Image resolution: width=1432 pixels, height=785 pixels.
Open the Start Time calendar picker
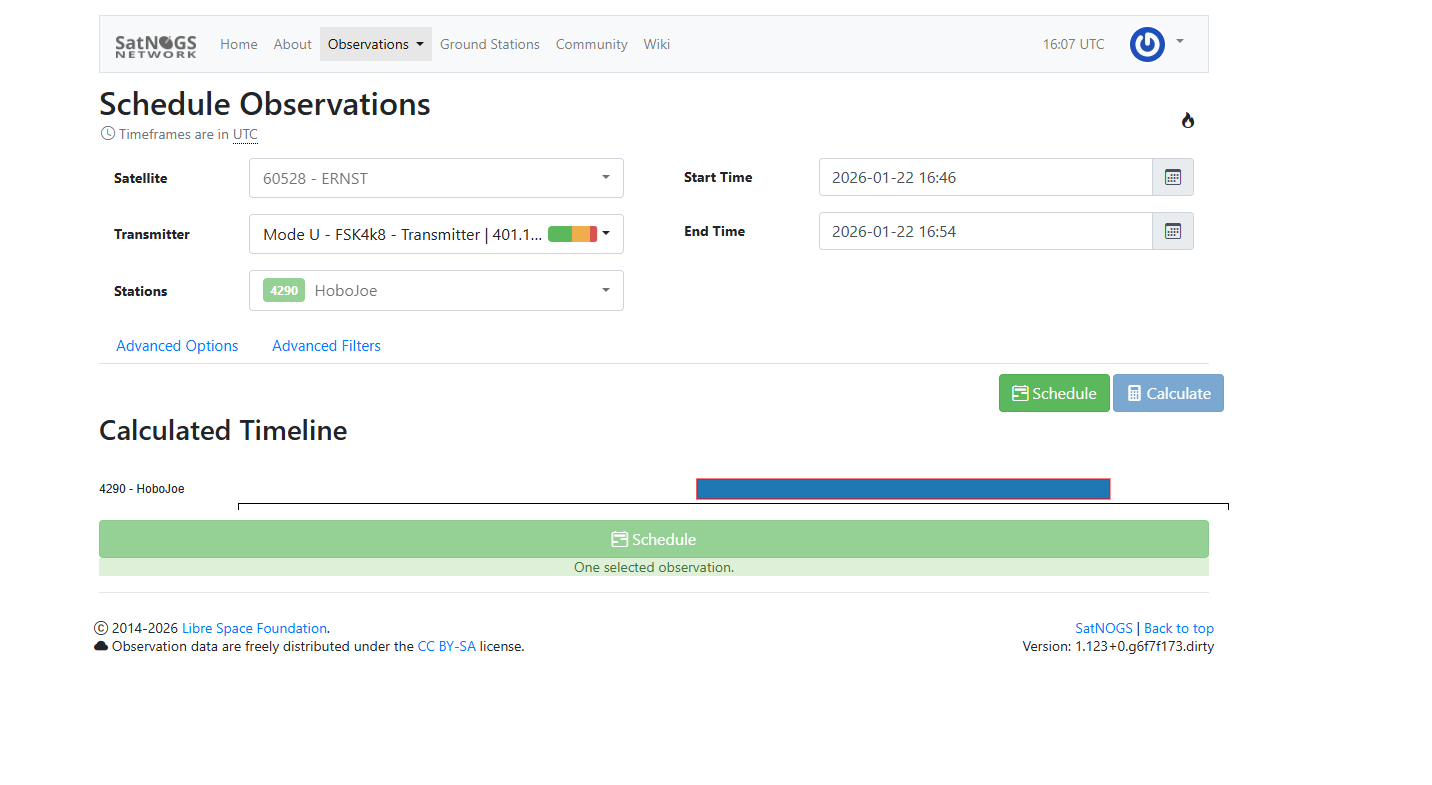pyautogui.click(x=1173, y=177)
